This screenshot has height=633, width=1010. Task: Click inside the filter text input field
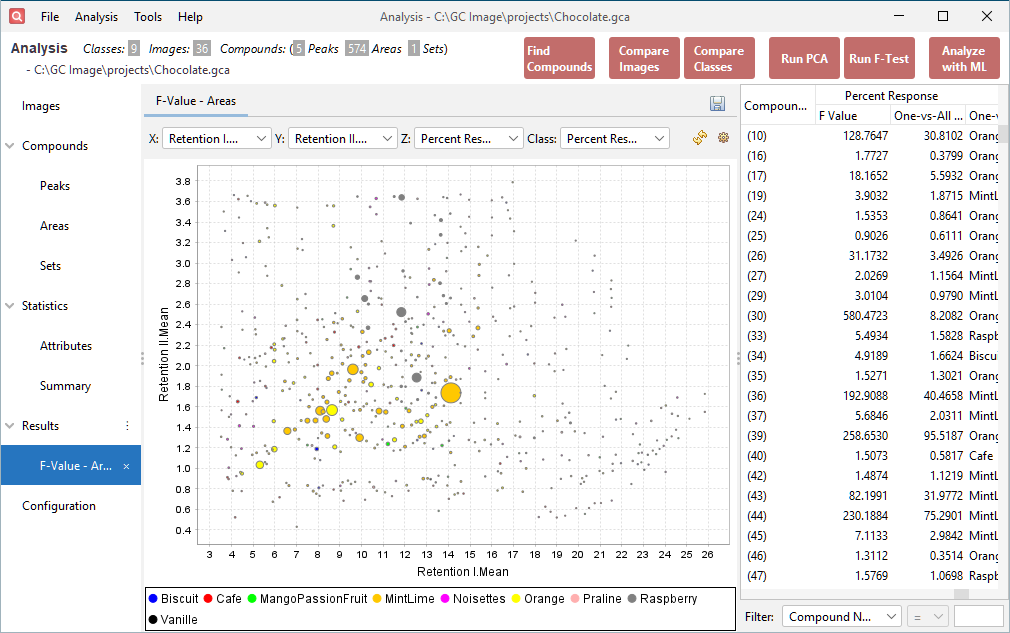977,615
